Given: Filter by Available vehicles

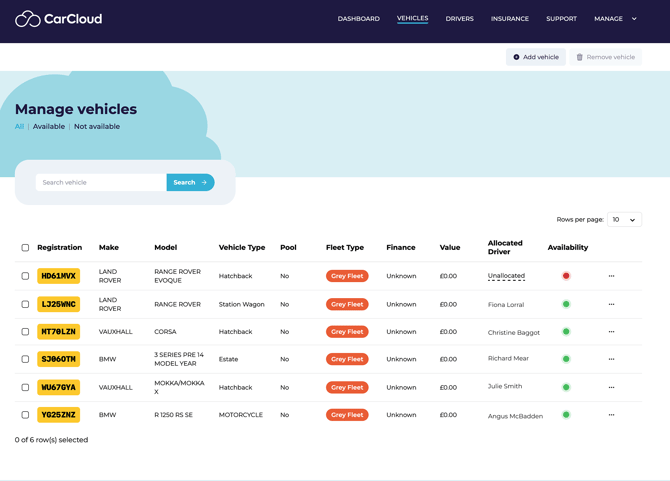Looking at the screenshot, I should (49, 126).
